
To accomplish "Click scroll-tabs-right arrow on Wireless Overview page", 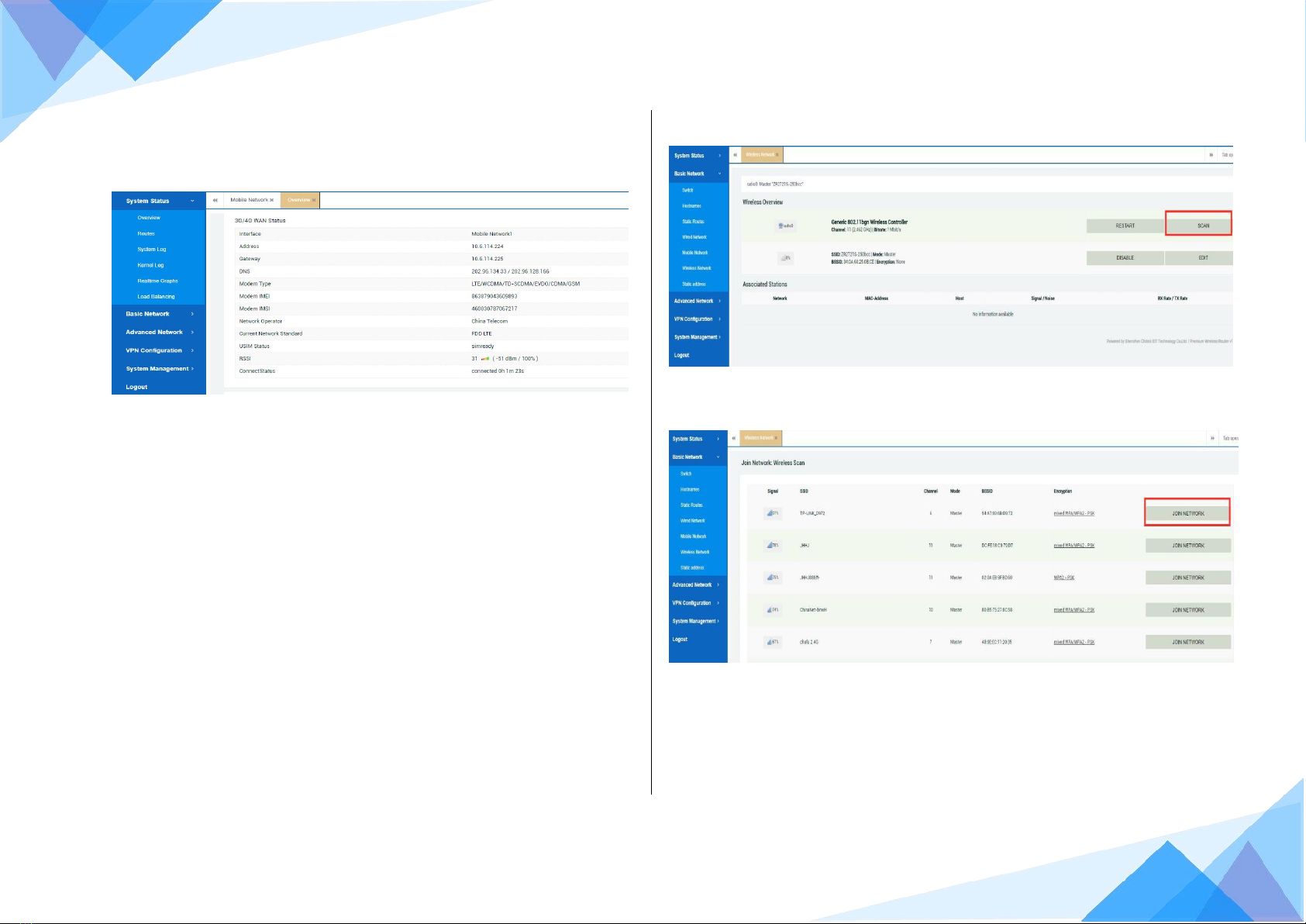I will (1211, 155).
